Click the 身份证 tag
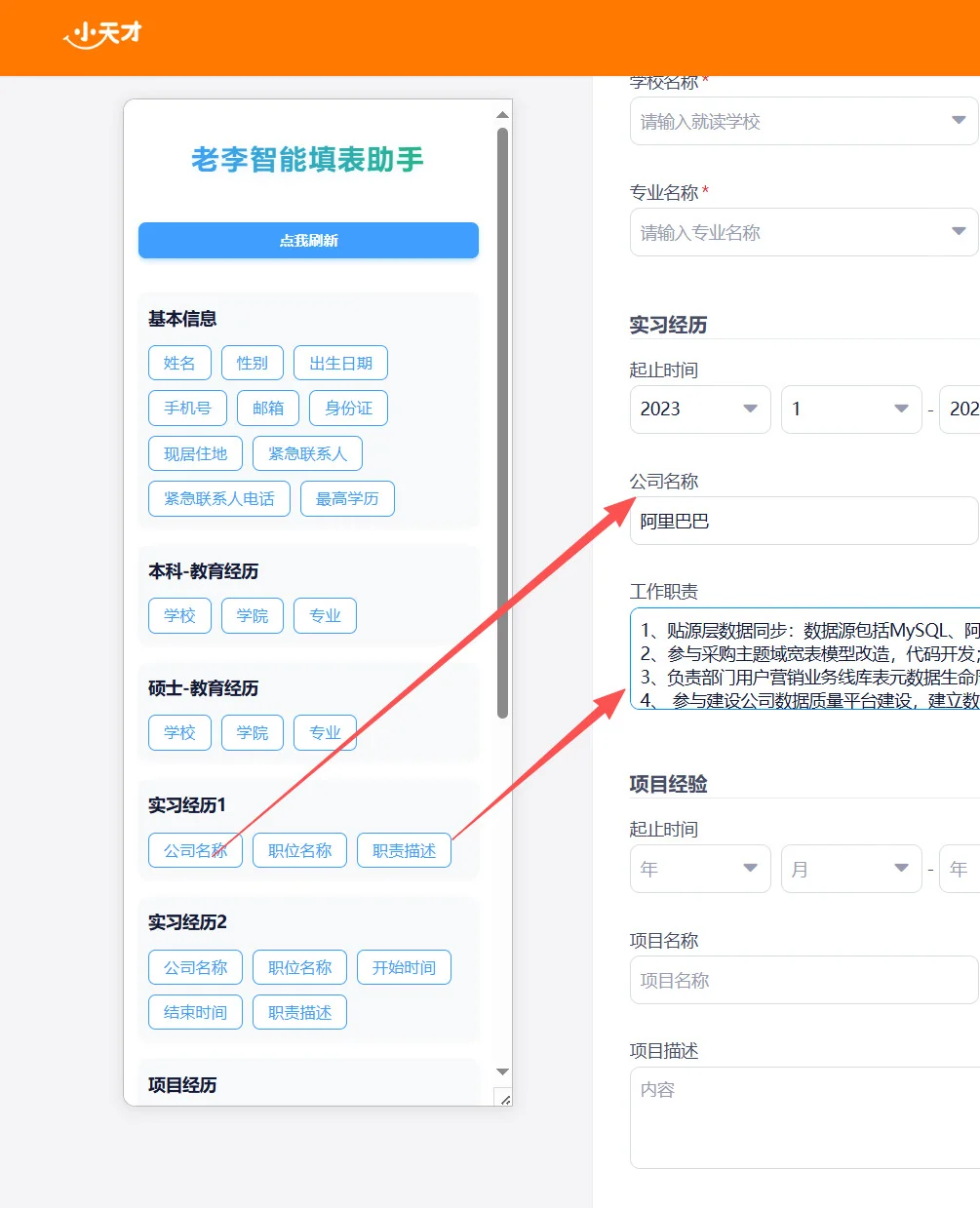980x1208 pixels. point(349,408)
